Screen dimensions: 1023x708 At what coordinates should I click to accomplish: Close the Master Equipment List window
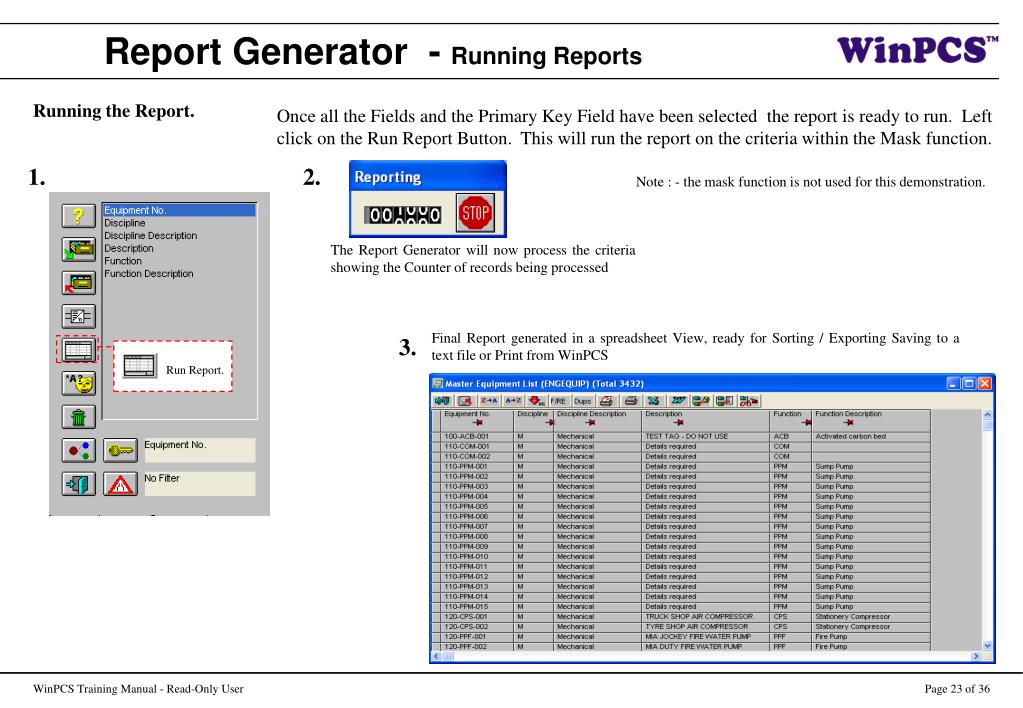click(x=985, y=384)
